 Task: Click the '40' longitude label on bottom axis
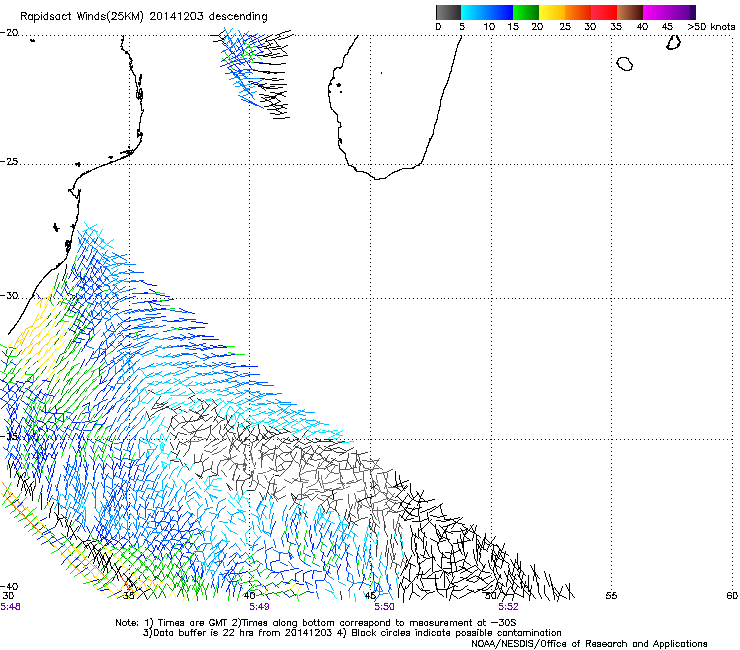(250, 596)
